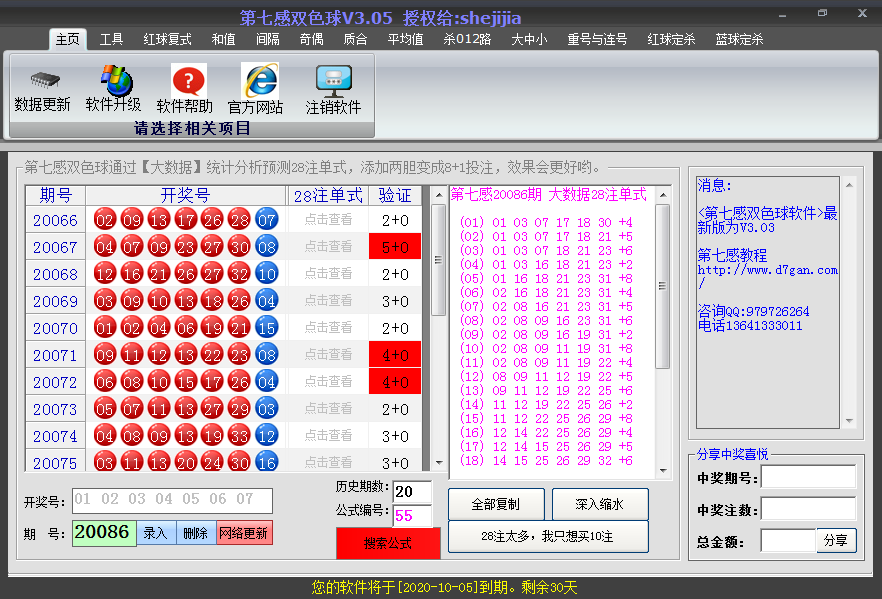The width and height of the screenshot is (882, 599).
Task: Click the 历史期数 input field
Action: [x=411, y=491]
